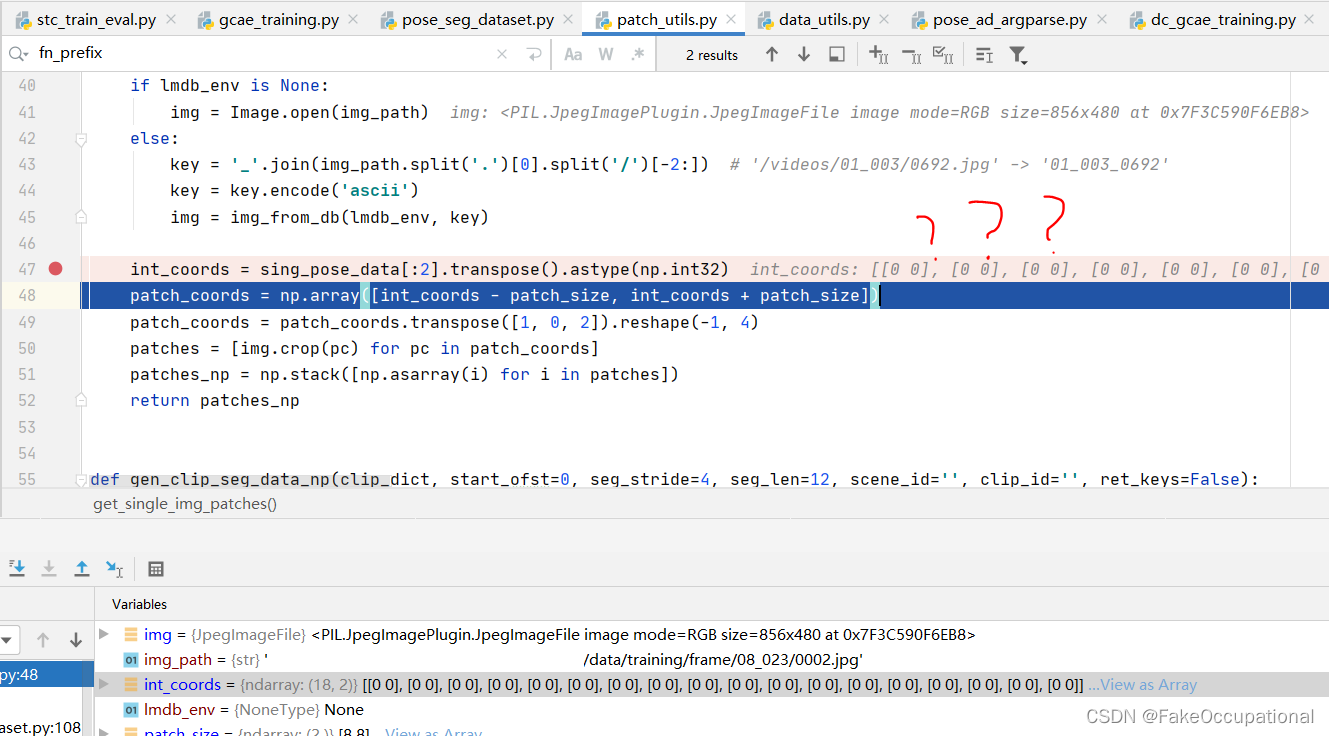Collapse function fold at line 55

point(83,479)
